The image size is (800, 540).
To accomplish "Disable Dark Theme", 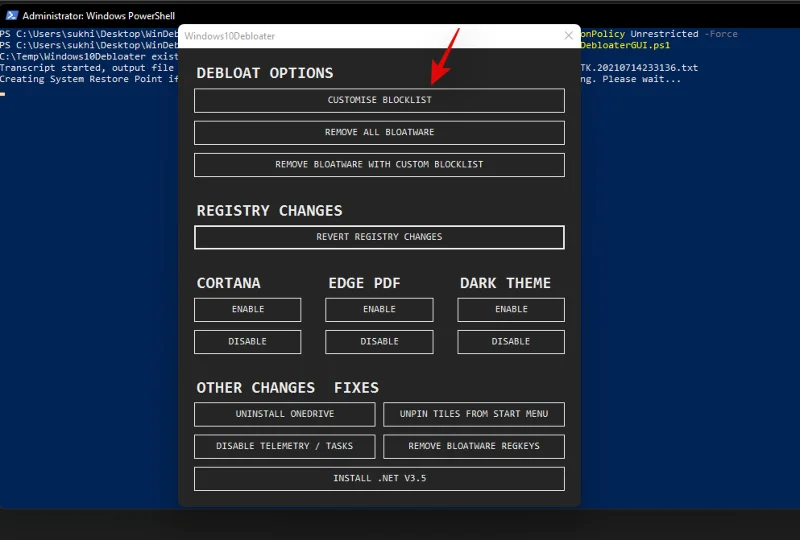I will (511, 342).
